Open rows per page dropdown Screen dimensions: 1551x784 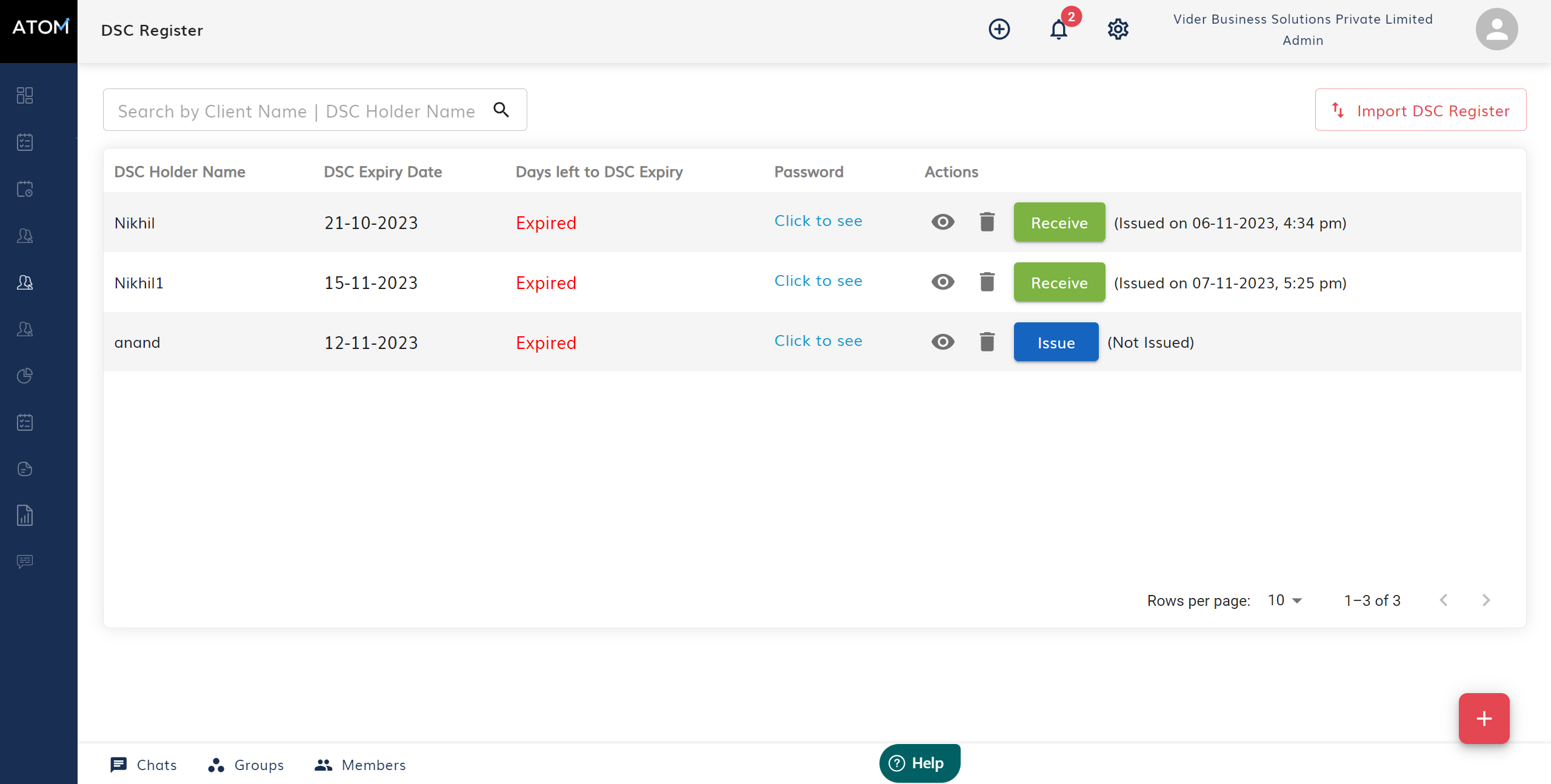1285,600
